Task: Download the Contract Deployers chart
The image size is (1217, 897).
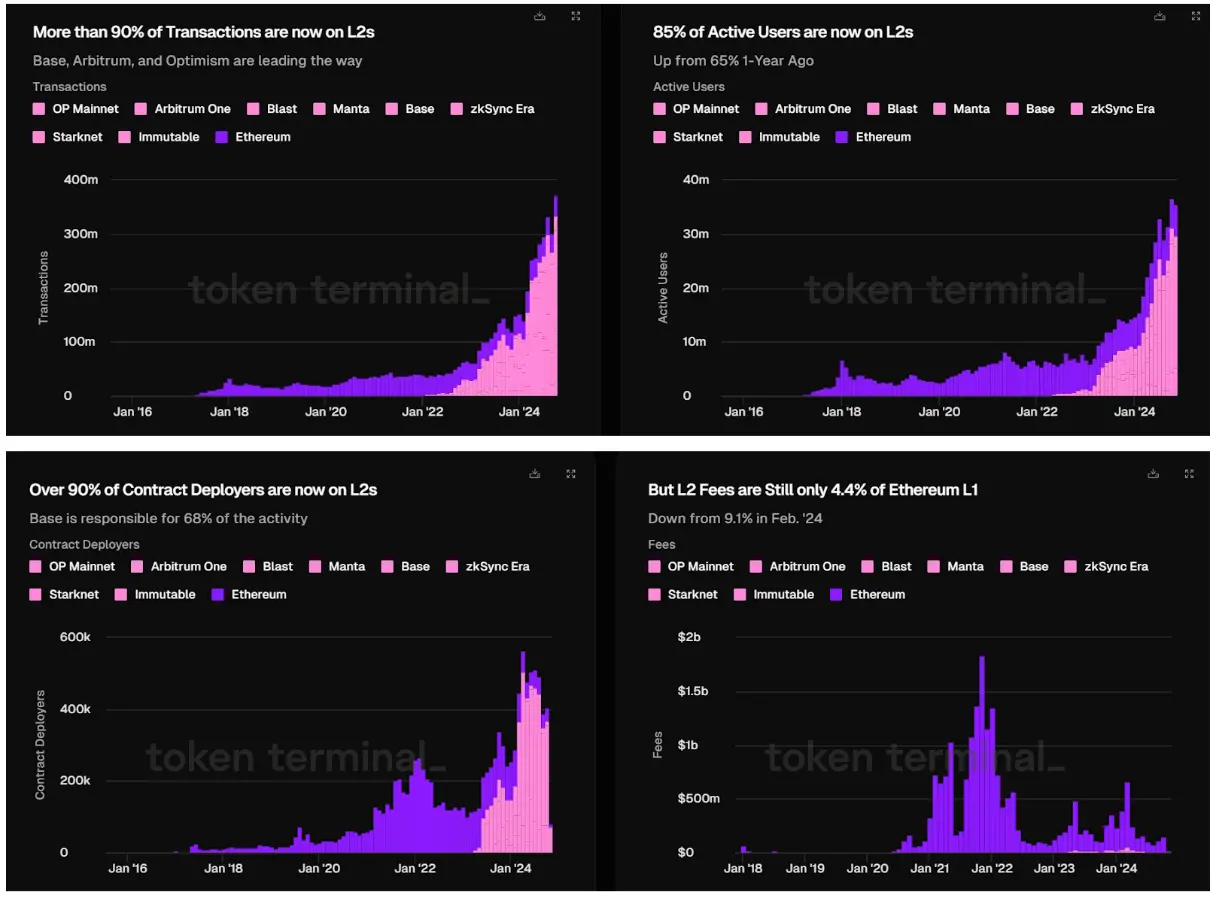Action: point(536,473)
